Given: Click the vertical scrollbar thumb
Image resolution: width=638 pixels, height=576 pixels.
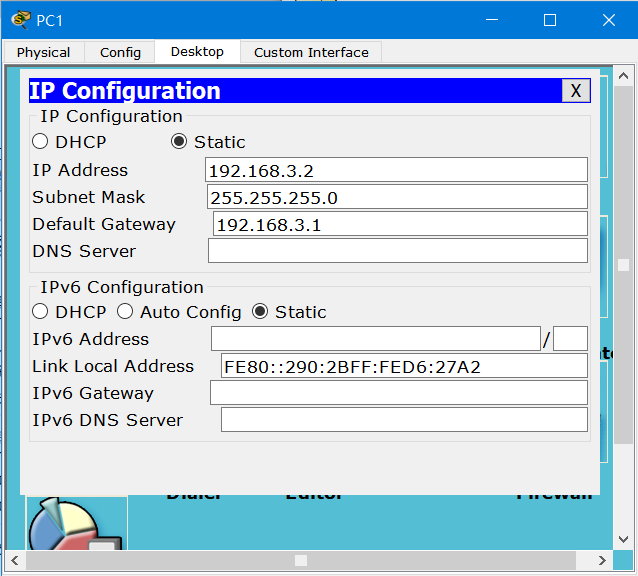Looking at the screenshot, I should [x=624, y=265].
